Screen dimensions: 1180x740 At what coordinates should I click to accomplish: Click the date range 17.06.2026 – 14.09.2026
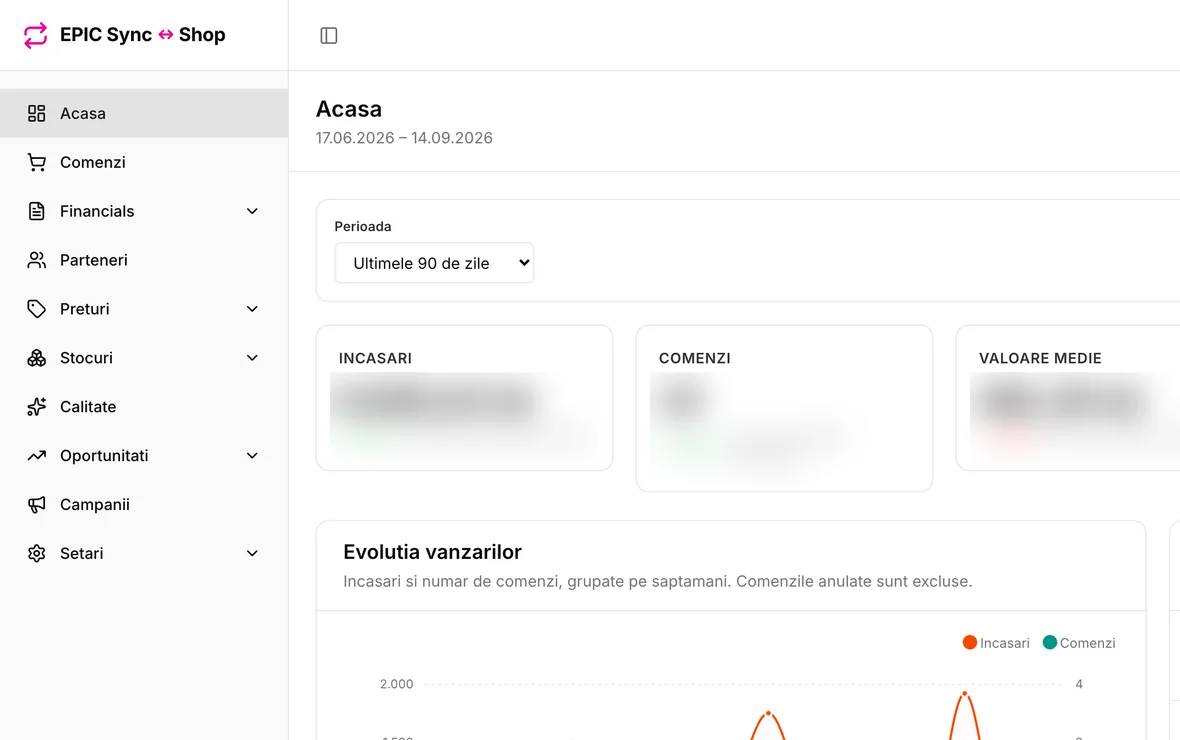click(404, 138)
